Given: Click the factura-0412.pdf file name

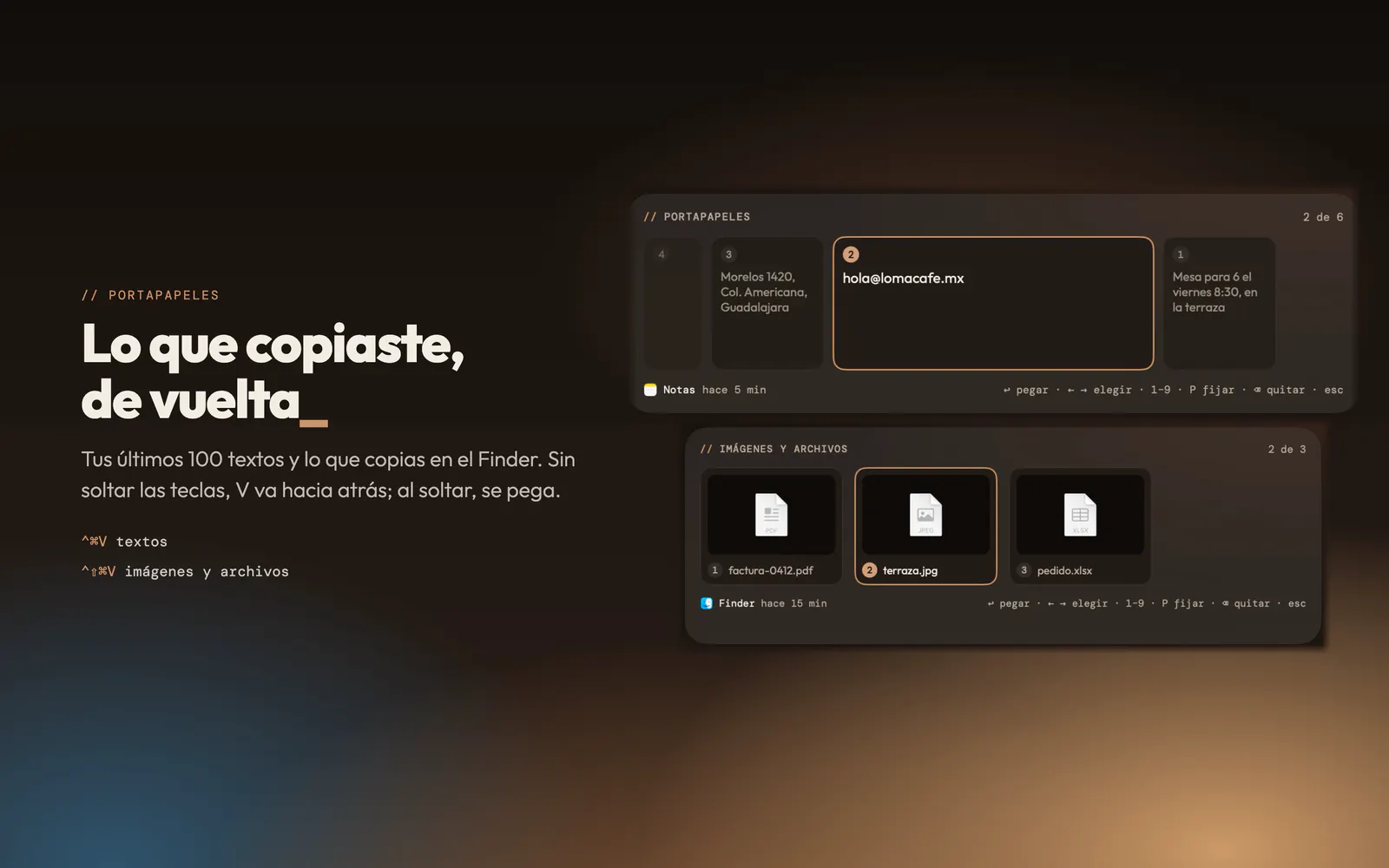Looking at the screenshot, I should [771, 570].
